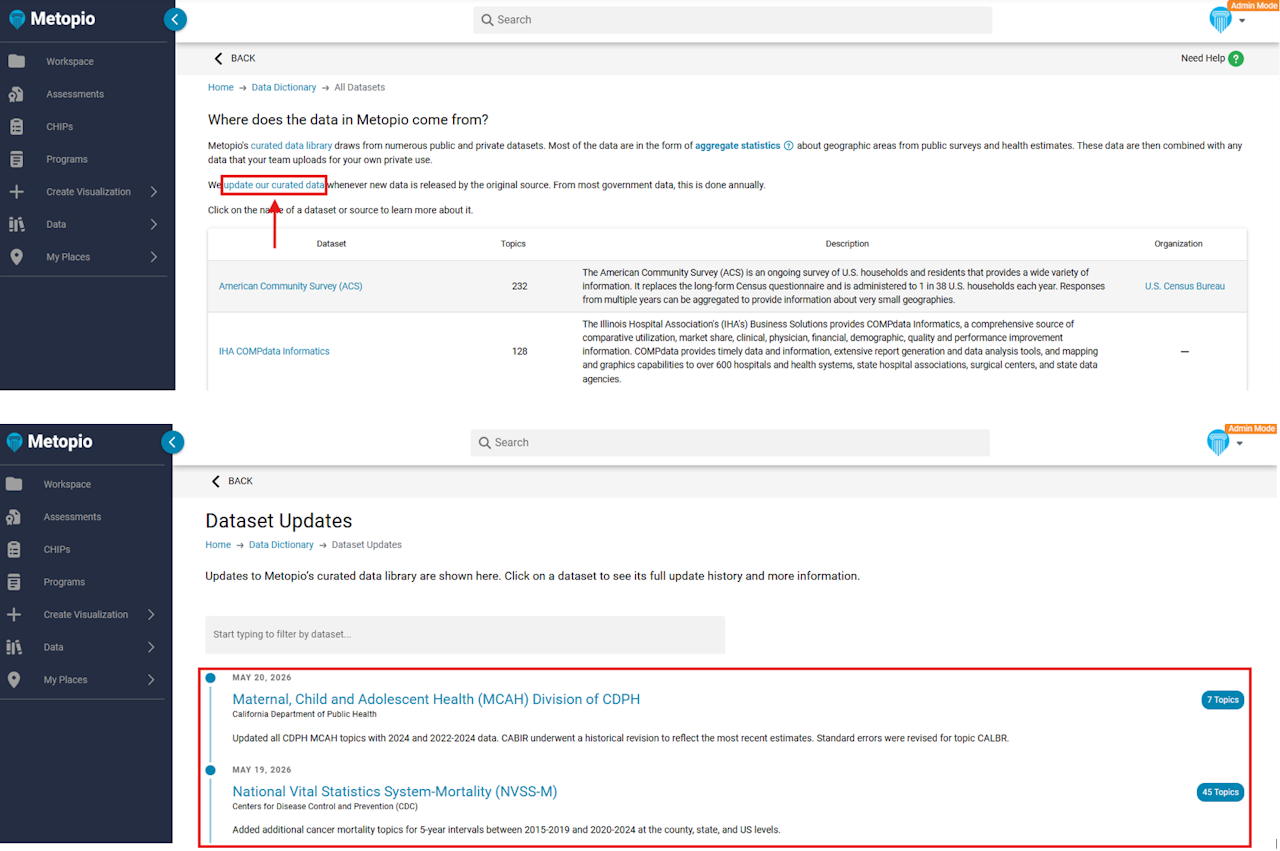Open Programs label in the All Datasets sidebar

point(67,159)
